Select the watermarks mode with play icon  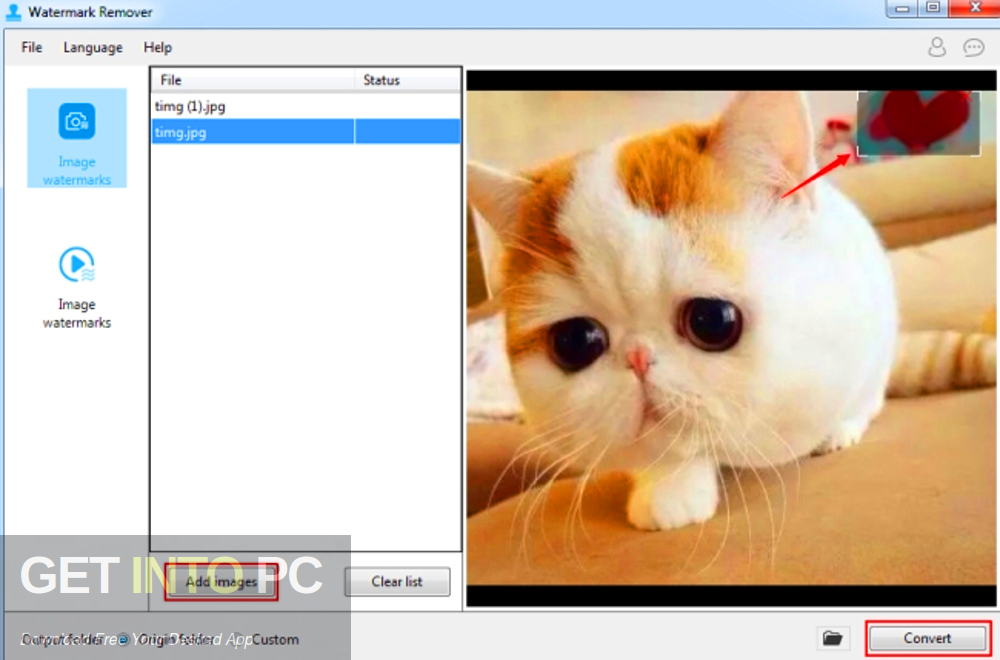(77, 287)
